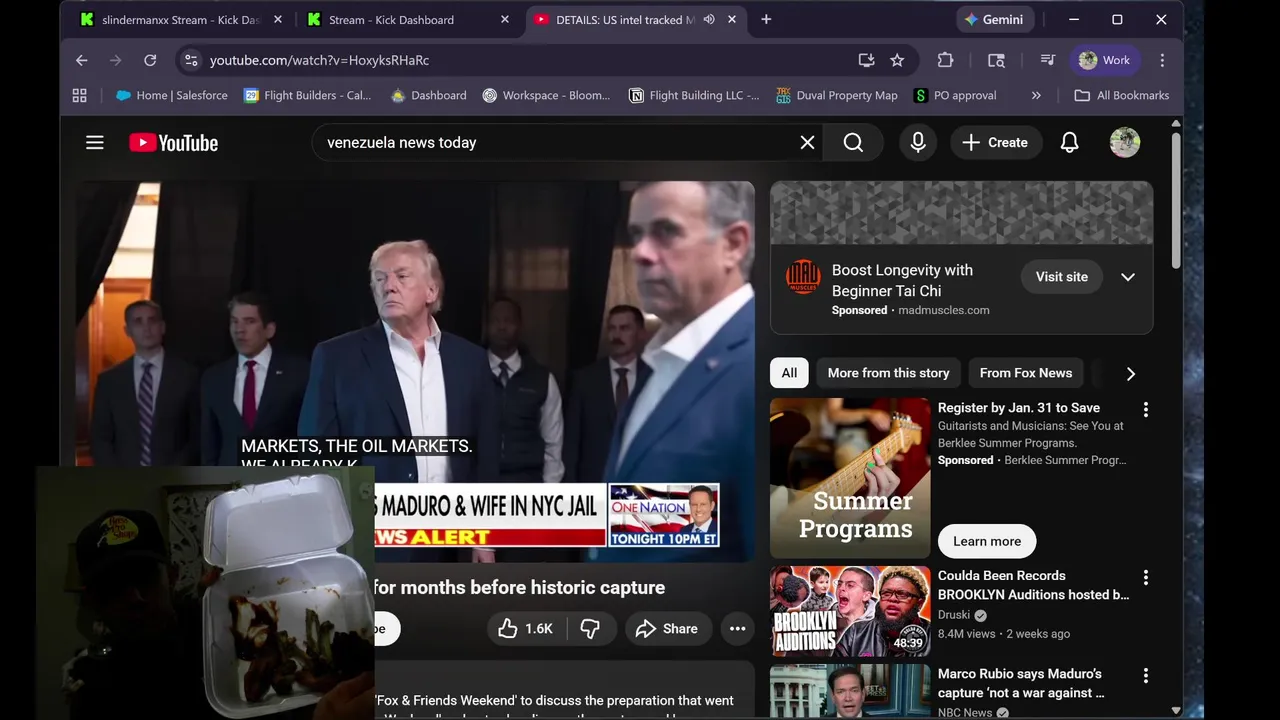Reload the page
The width and height of the screenshot is (1280, 720).
[x=150, y=60]
